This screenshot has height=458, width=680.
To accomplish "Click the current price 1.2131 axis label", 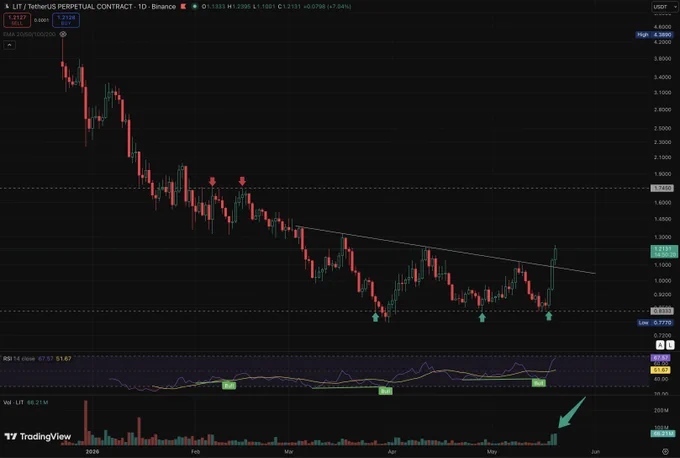I will [664, 252].
